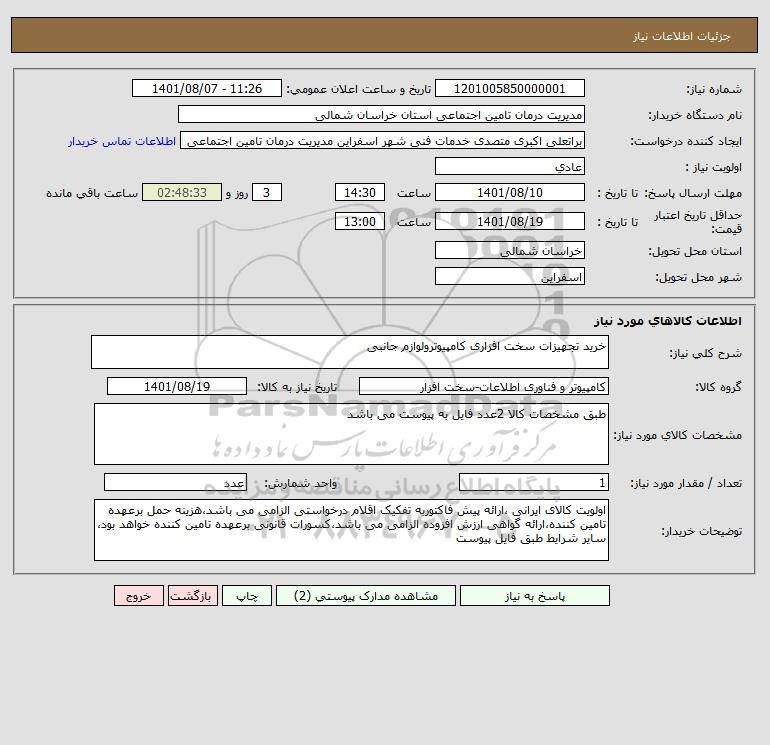
Task: Click the label توضیحات خریدار
Action: (702, 531)
